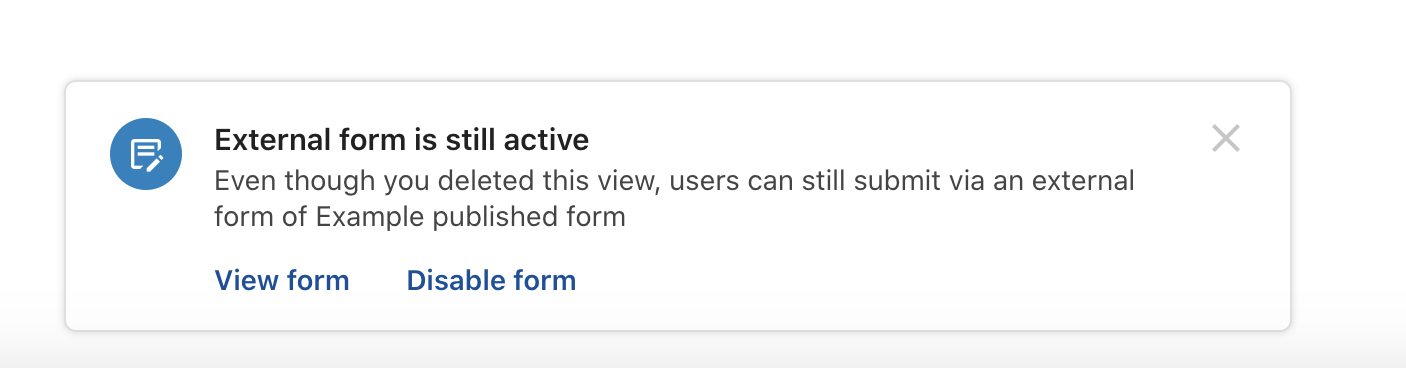
Task: Click "Disable form" next to View form
Action: point(491,280)
